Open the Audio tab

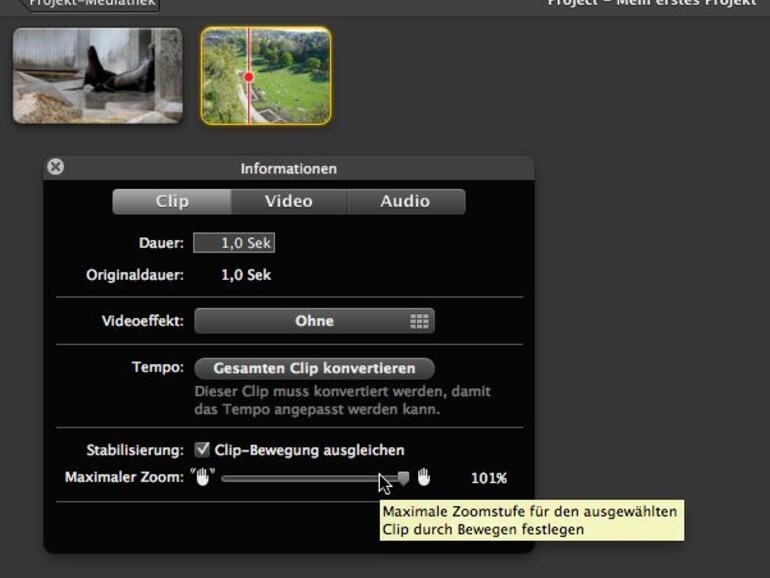(x=406, y=201)
